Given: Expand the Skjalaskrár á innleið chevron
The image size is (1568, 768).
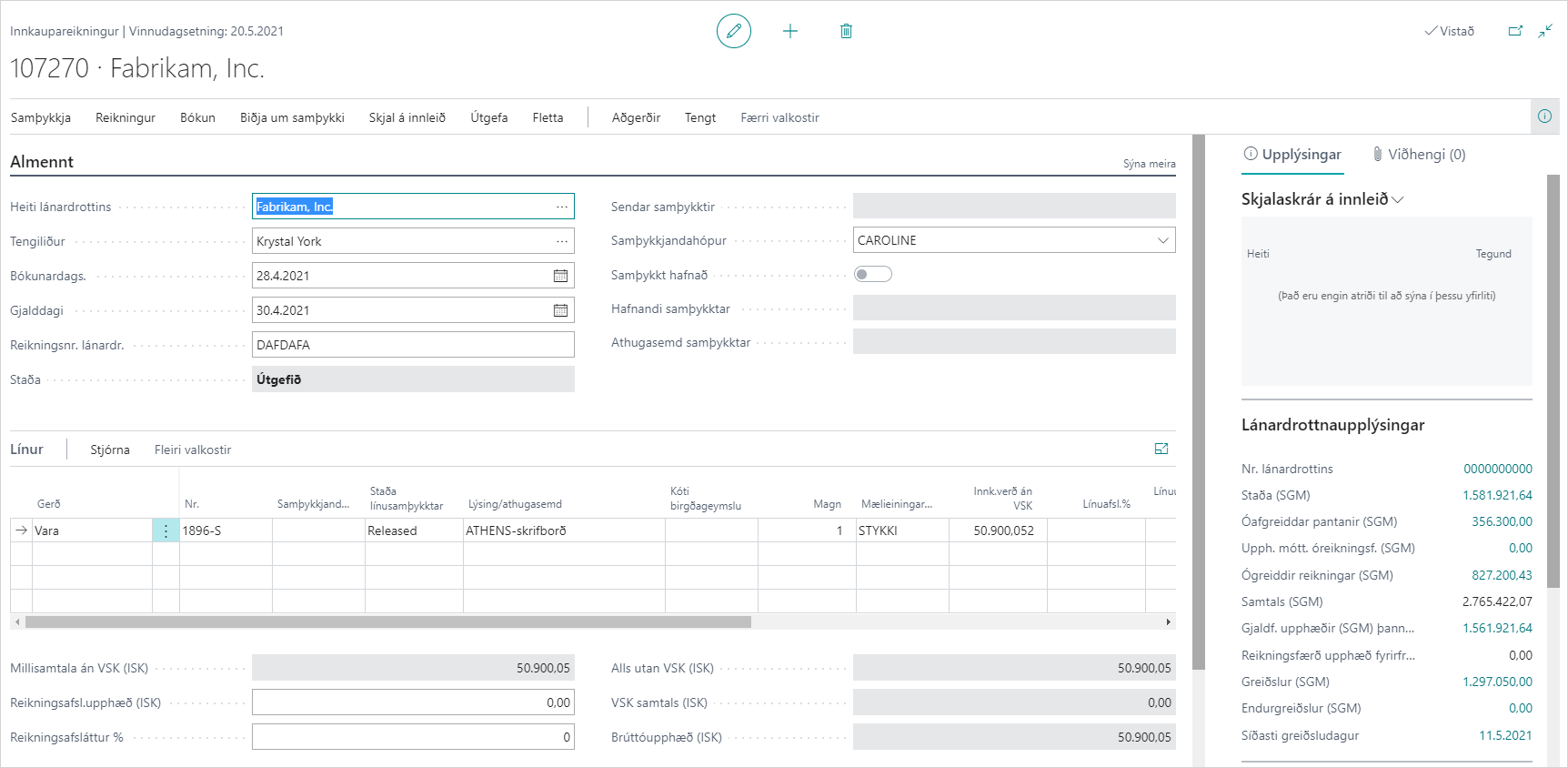Looking at the screenshot, I should pyautogui.click(x=1398, y=200).
